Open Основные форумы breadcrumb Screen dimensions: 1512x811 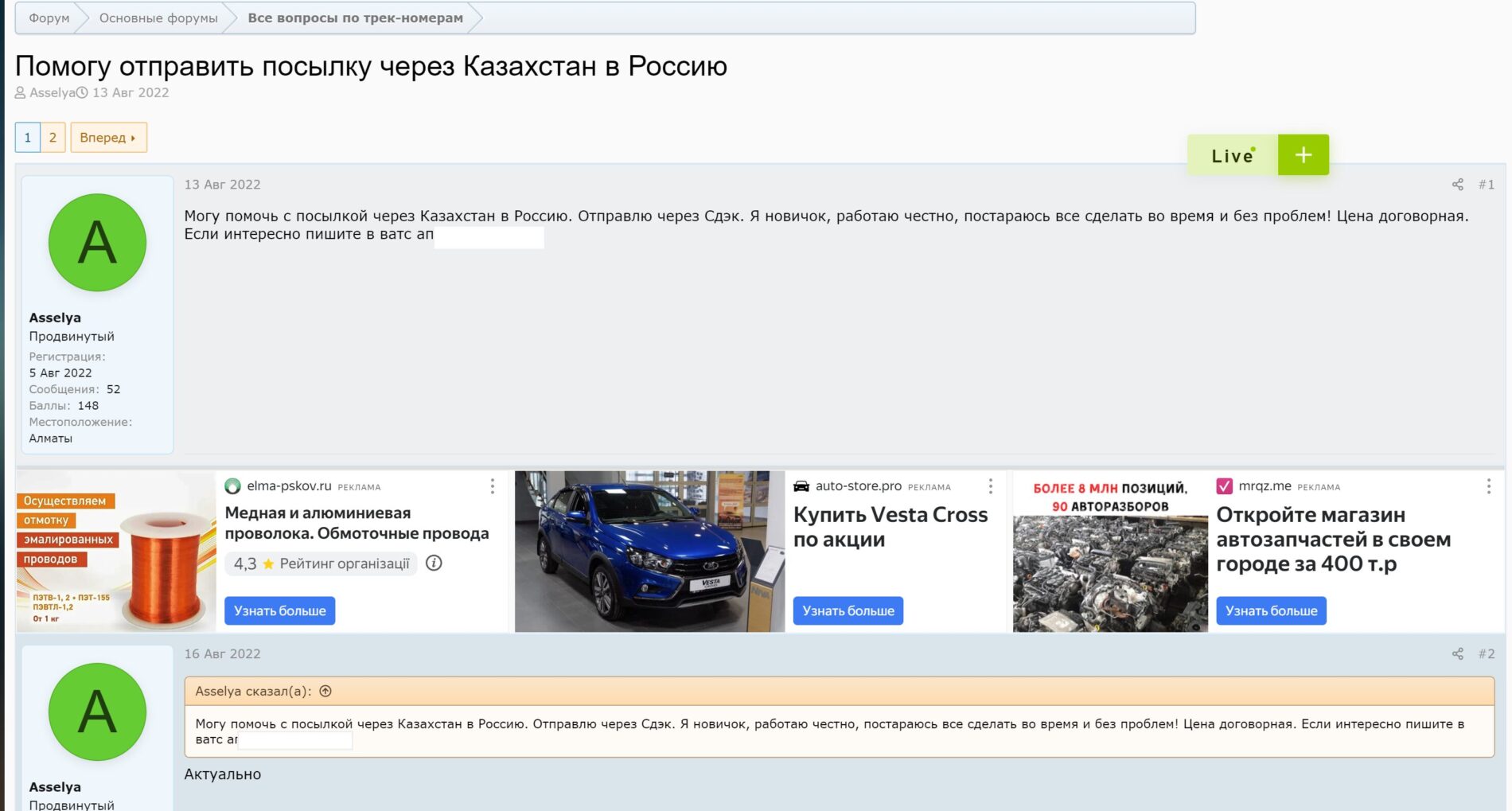click(158, 18)
